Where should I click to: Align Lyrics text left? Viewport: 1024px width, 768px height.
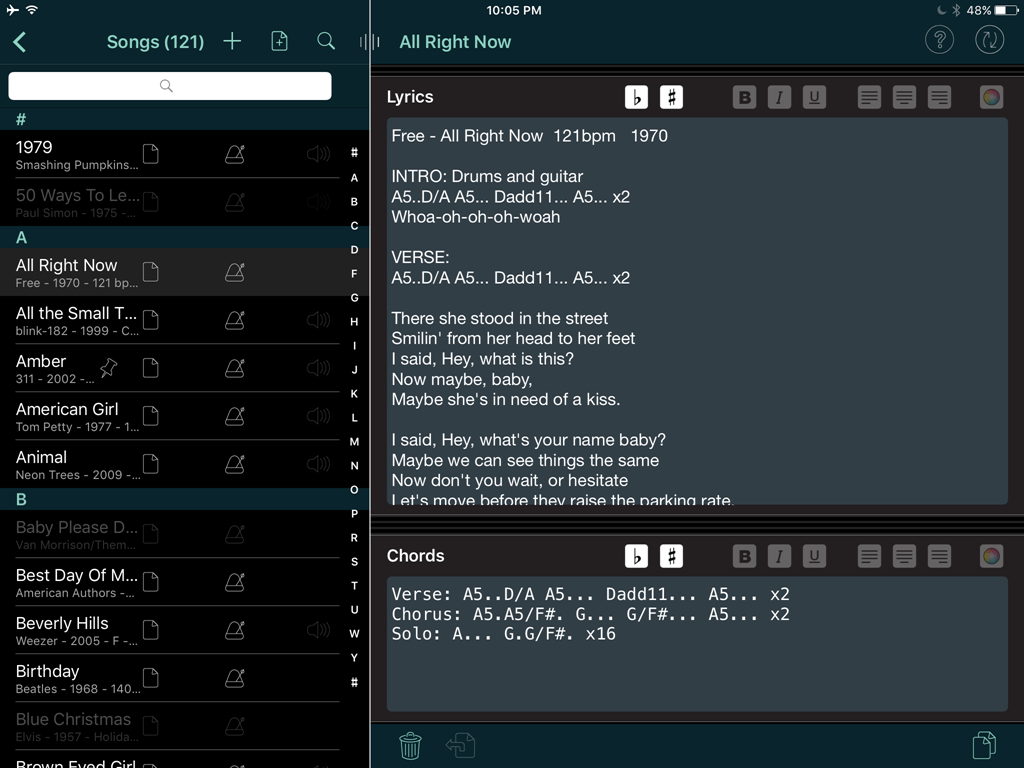point(869,97)
